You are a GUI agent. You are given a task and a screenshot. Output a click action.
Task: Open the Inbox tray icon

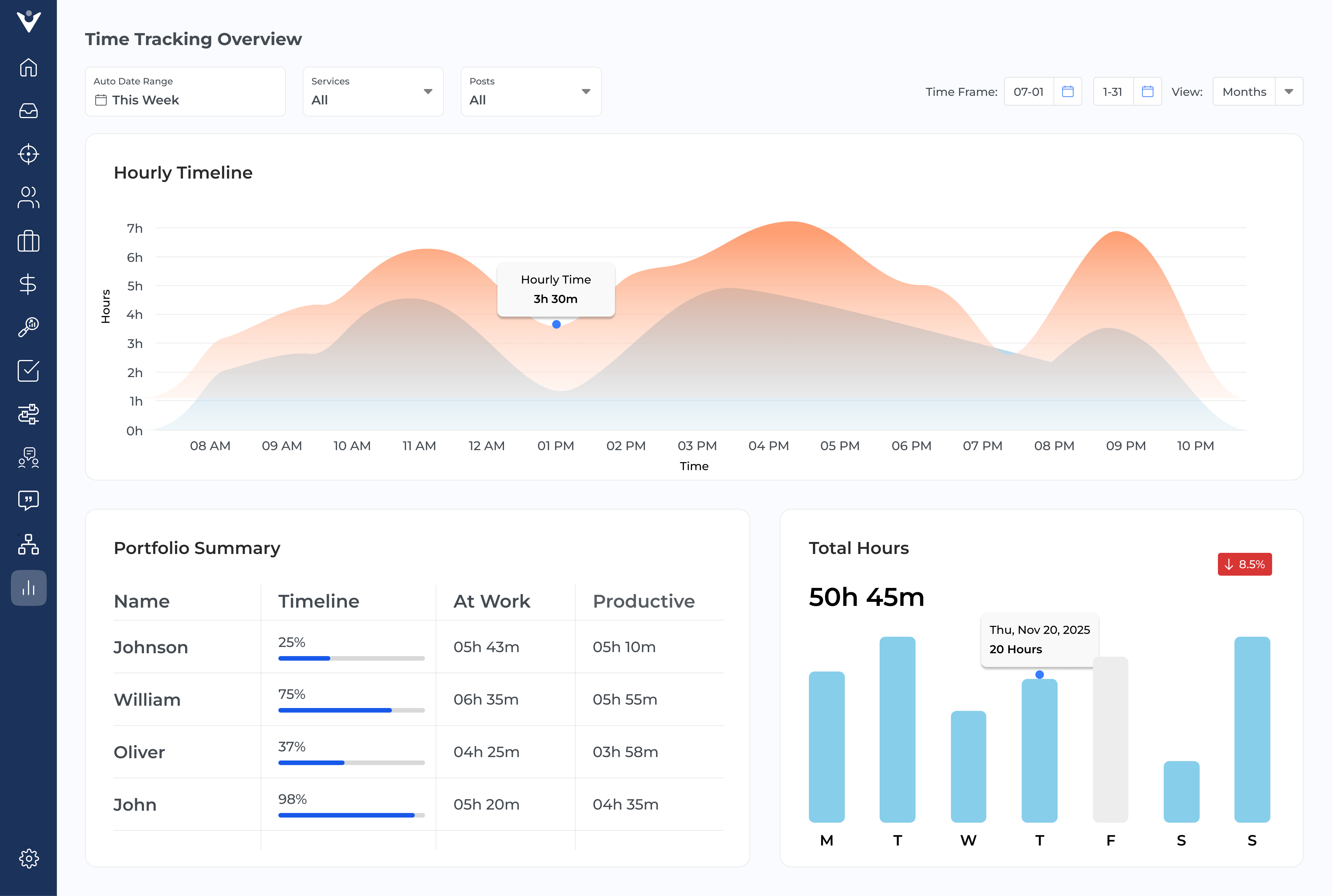point(28,111)
